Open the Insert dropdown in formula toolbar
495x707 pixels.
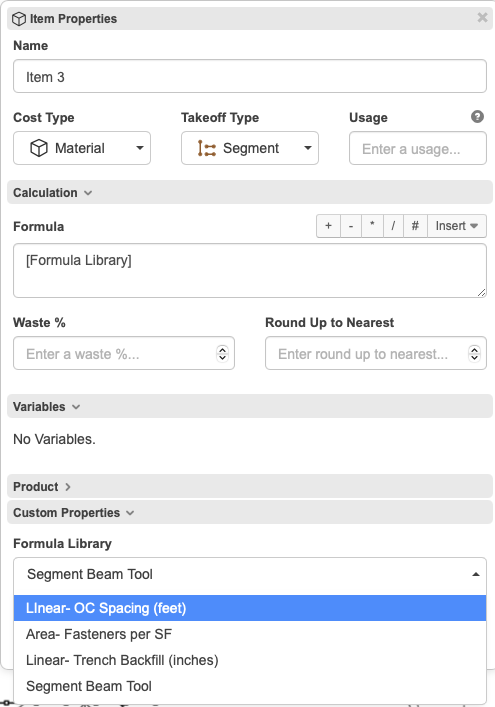[x=457, y=226]
